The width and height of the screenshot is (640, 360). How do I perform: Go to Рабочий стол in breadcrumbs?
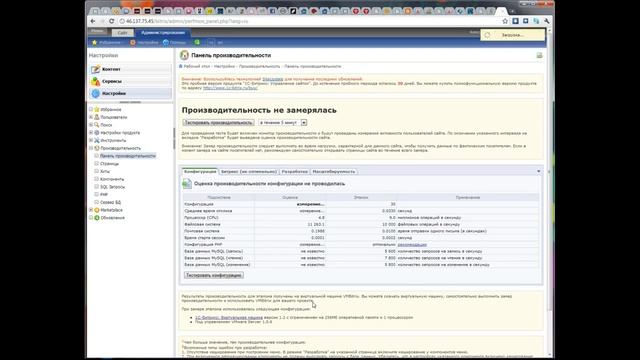coord(196,66)
